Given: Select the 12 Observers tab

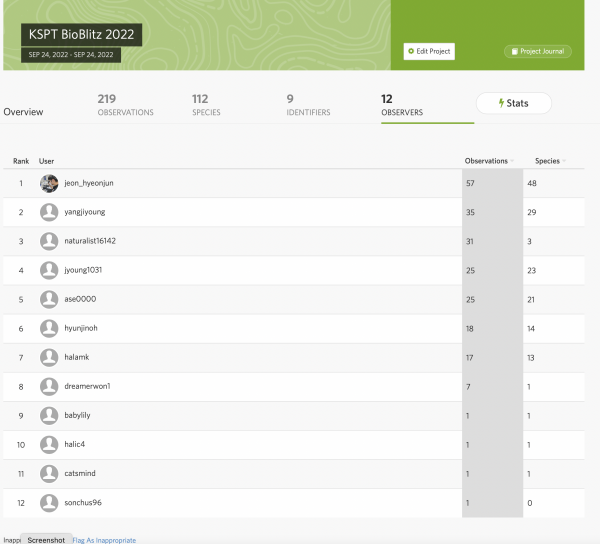Looking at the screenshot, I should [402, 105].
